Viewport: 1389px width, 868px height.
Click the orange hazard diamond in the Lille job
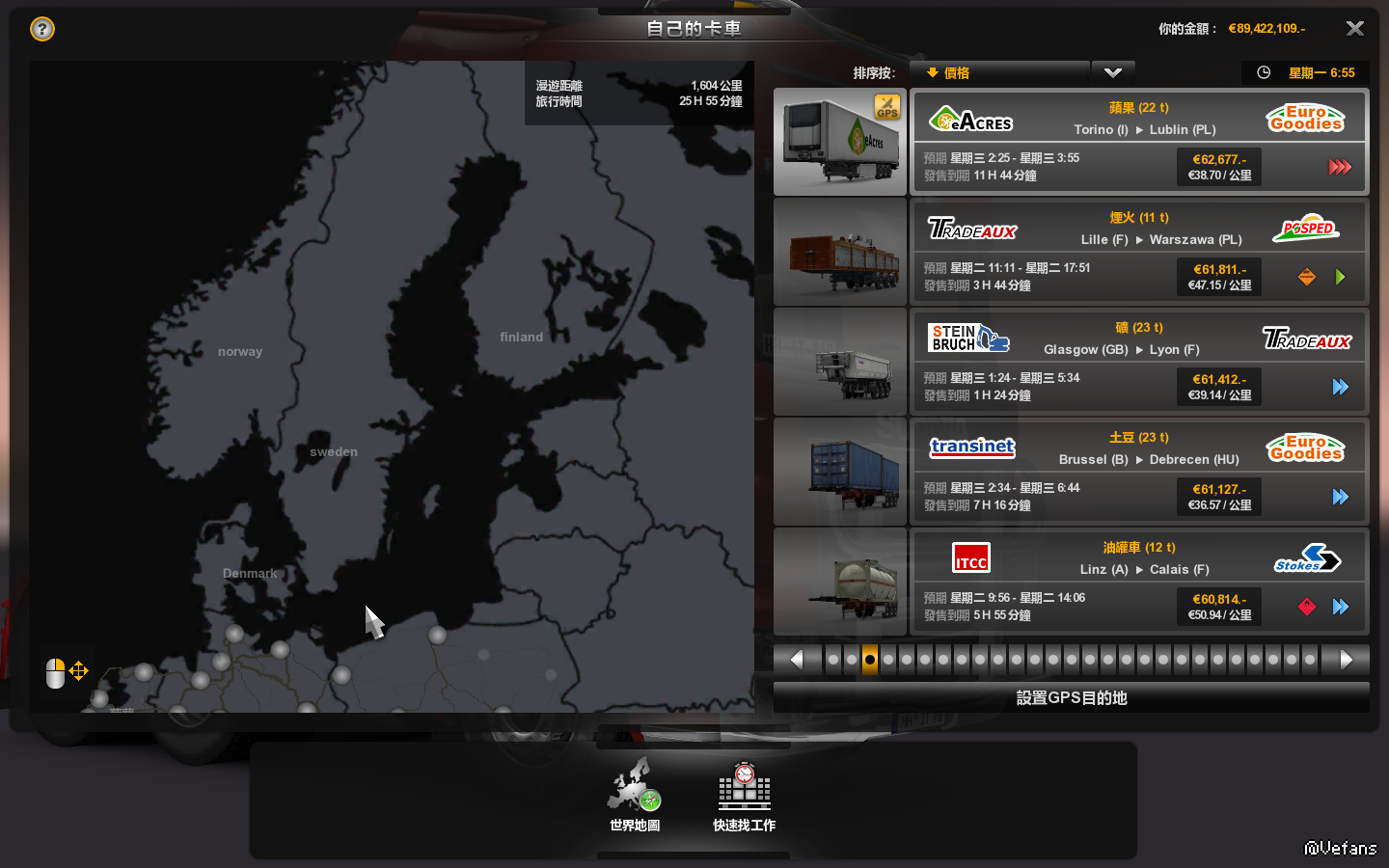pos(1307,277)
